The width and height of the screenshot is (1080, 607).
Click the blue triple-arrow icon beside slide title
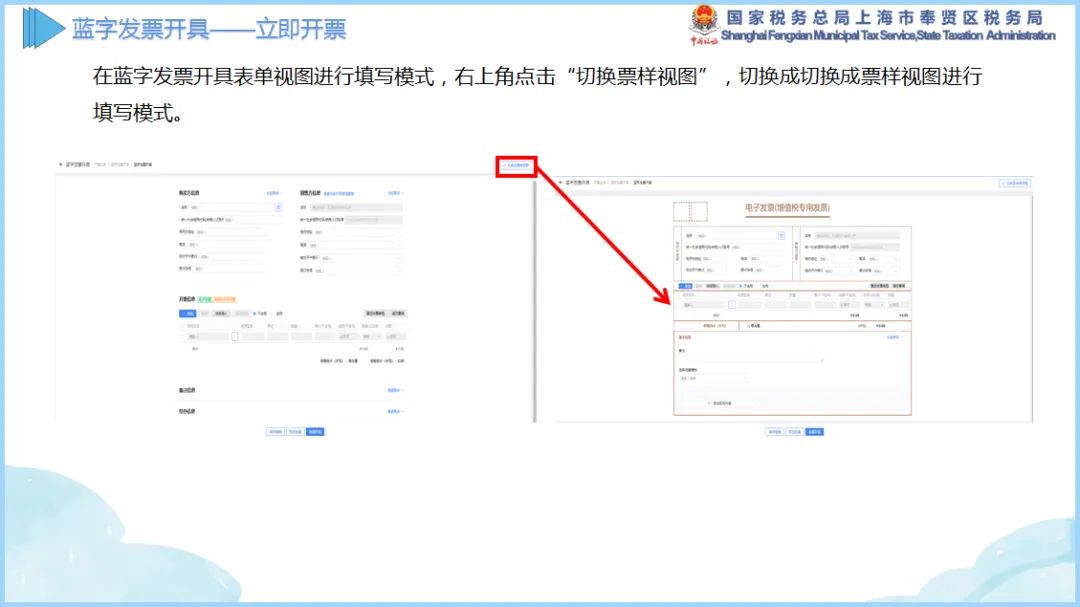pos(43,28)
